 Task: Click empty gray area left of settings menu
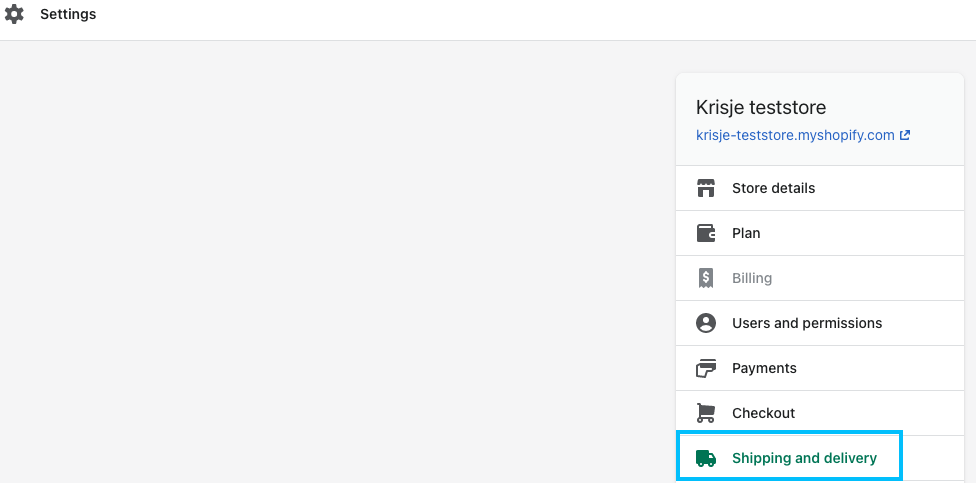336,261
